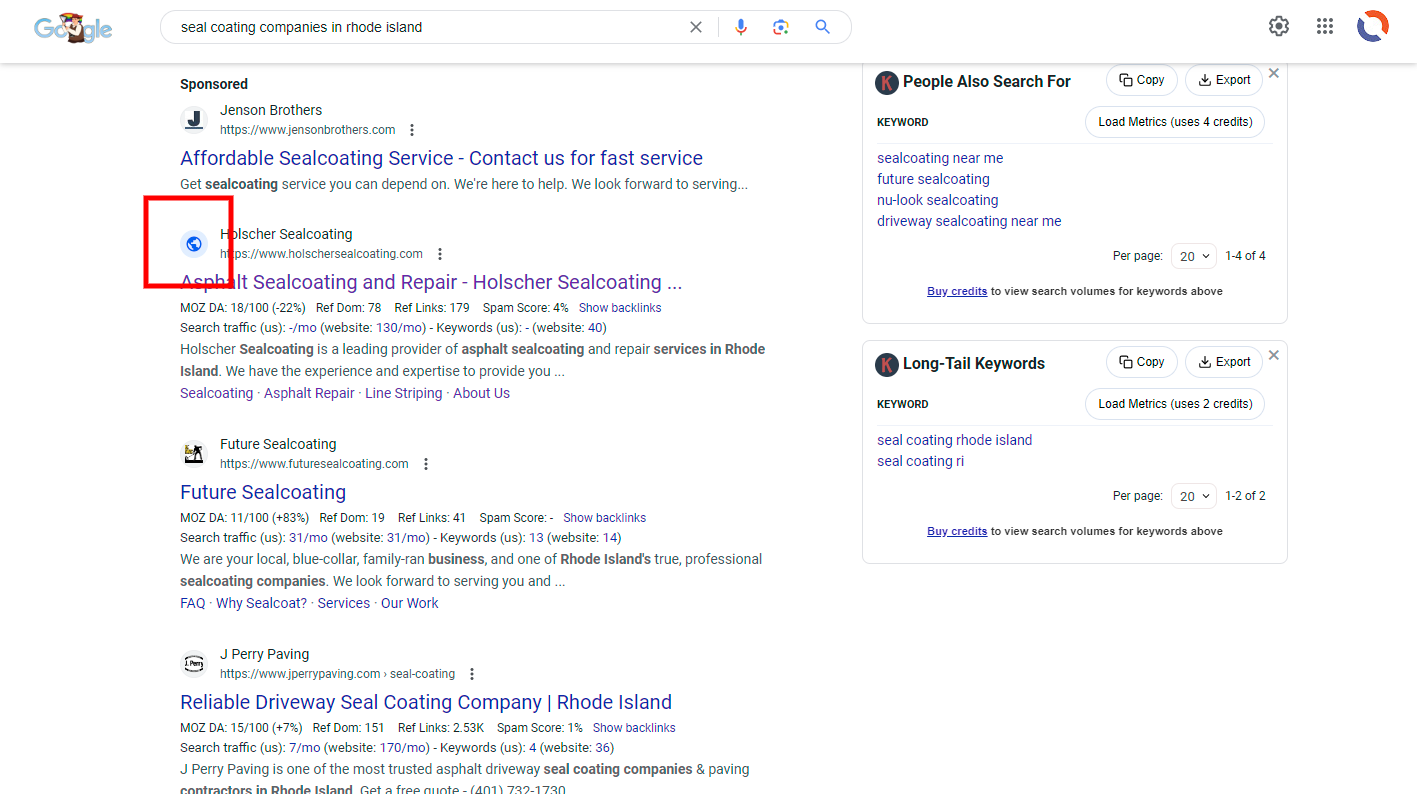Load Metrics using 2 credits
The width and height of the screenshot is (1417, 794).
[x=1175, y=404]
